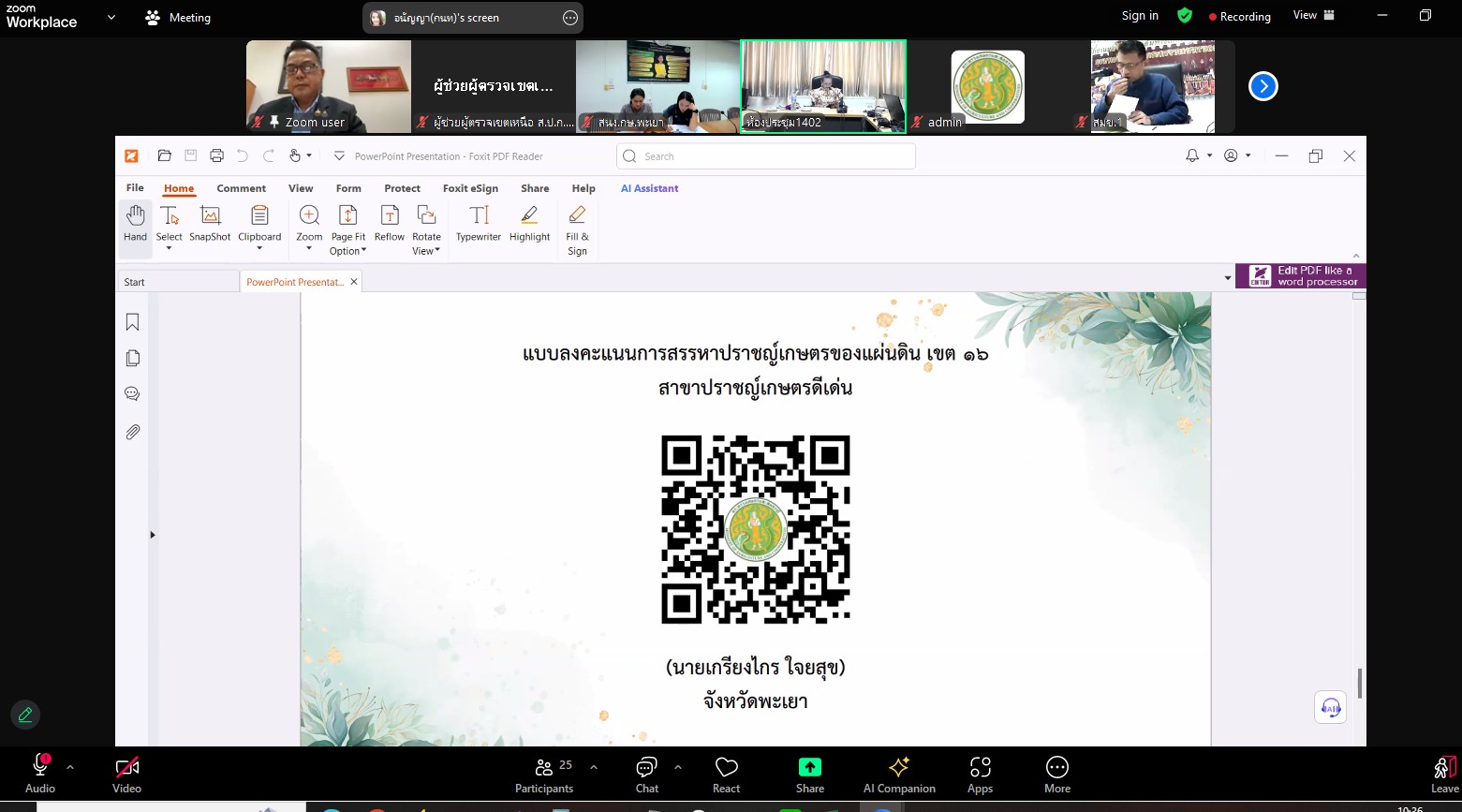Open the Participants panel

tap(544, 775)
